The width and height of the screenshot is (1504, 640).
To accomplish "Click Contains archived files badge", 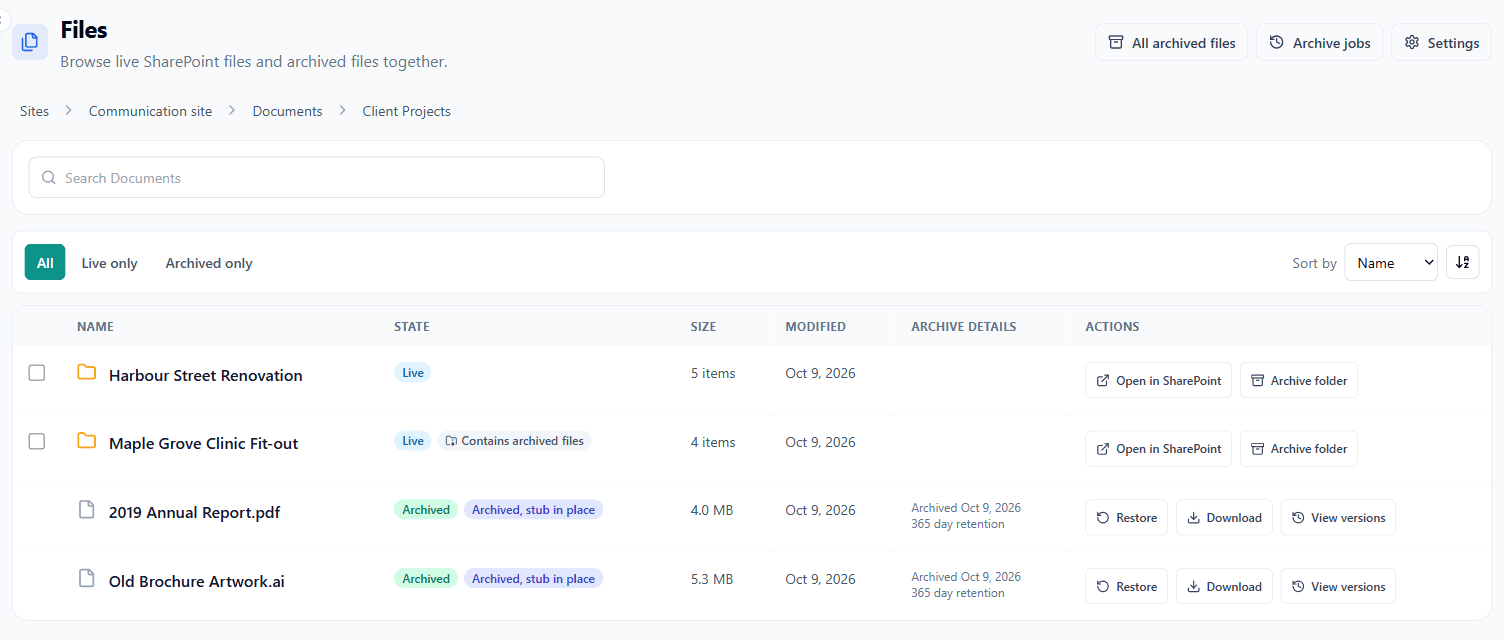I will click(514, 441).
